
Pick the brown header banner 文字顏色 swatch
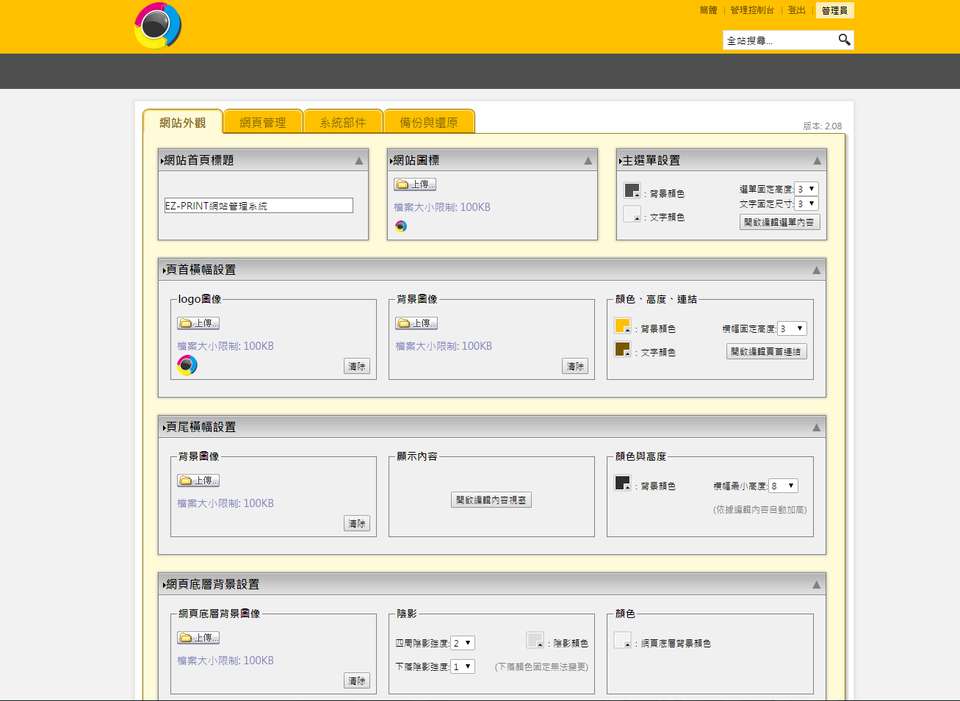[623, 350]
